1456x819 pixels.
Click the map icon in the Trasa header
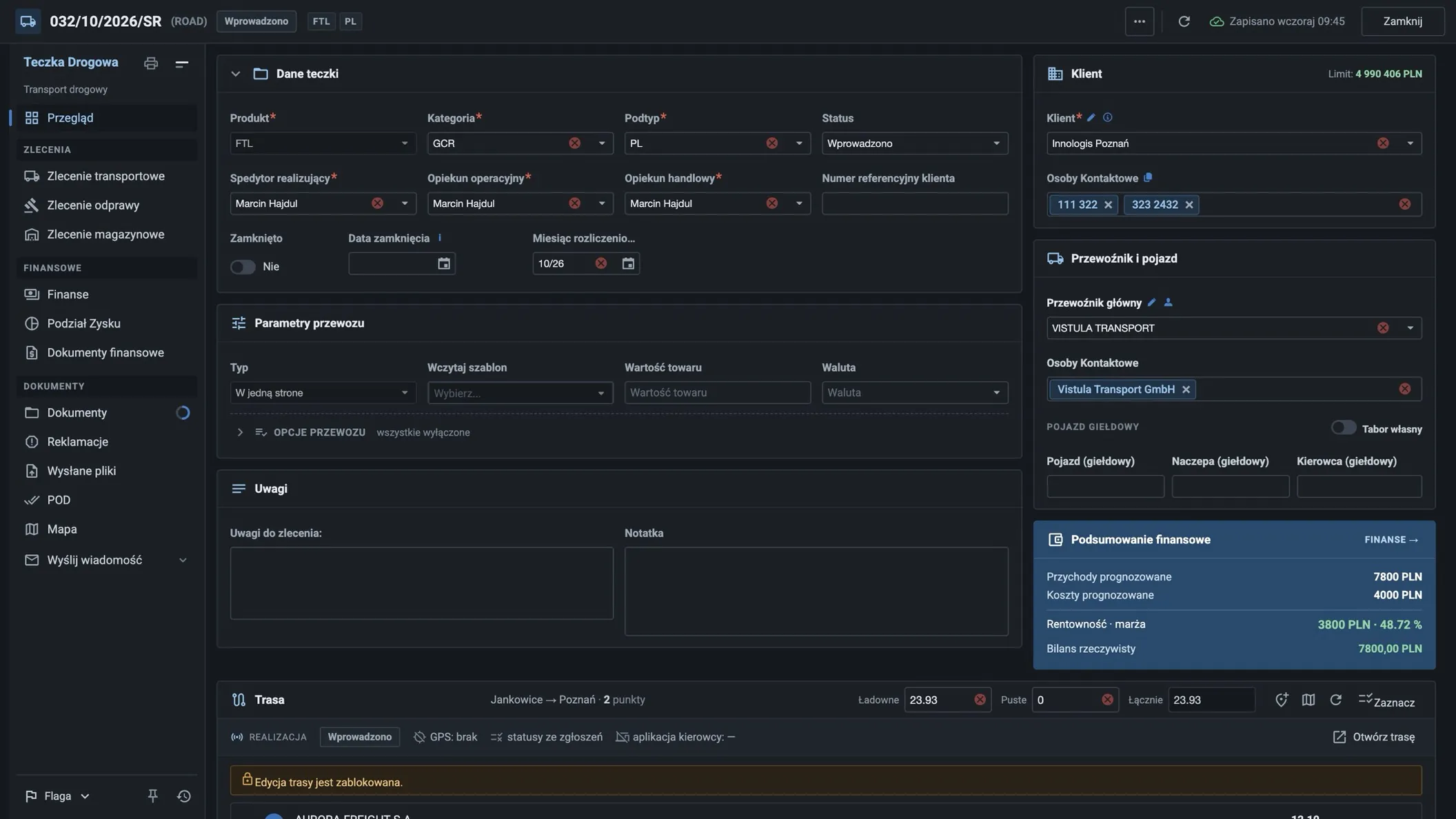pyautogui.click(x=1308, y=700)
